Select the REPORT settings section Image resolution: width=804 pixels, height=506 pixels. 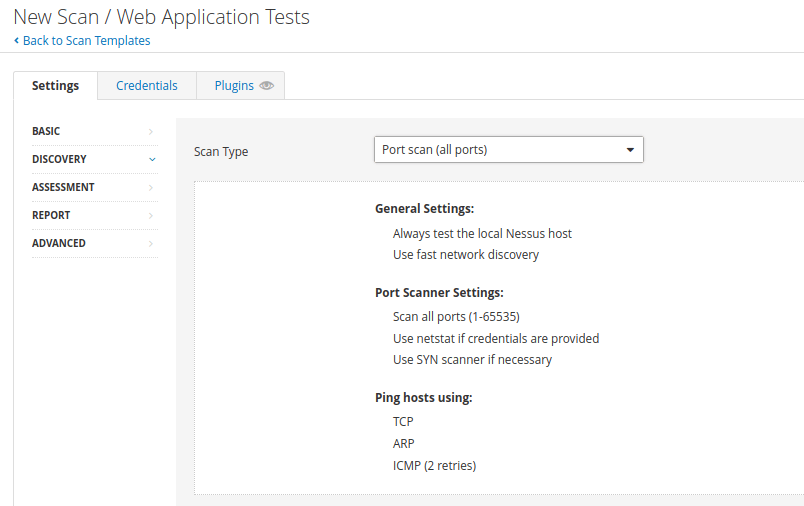[95, 215]
